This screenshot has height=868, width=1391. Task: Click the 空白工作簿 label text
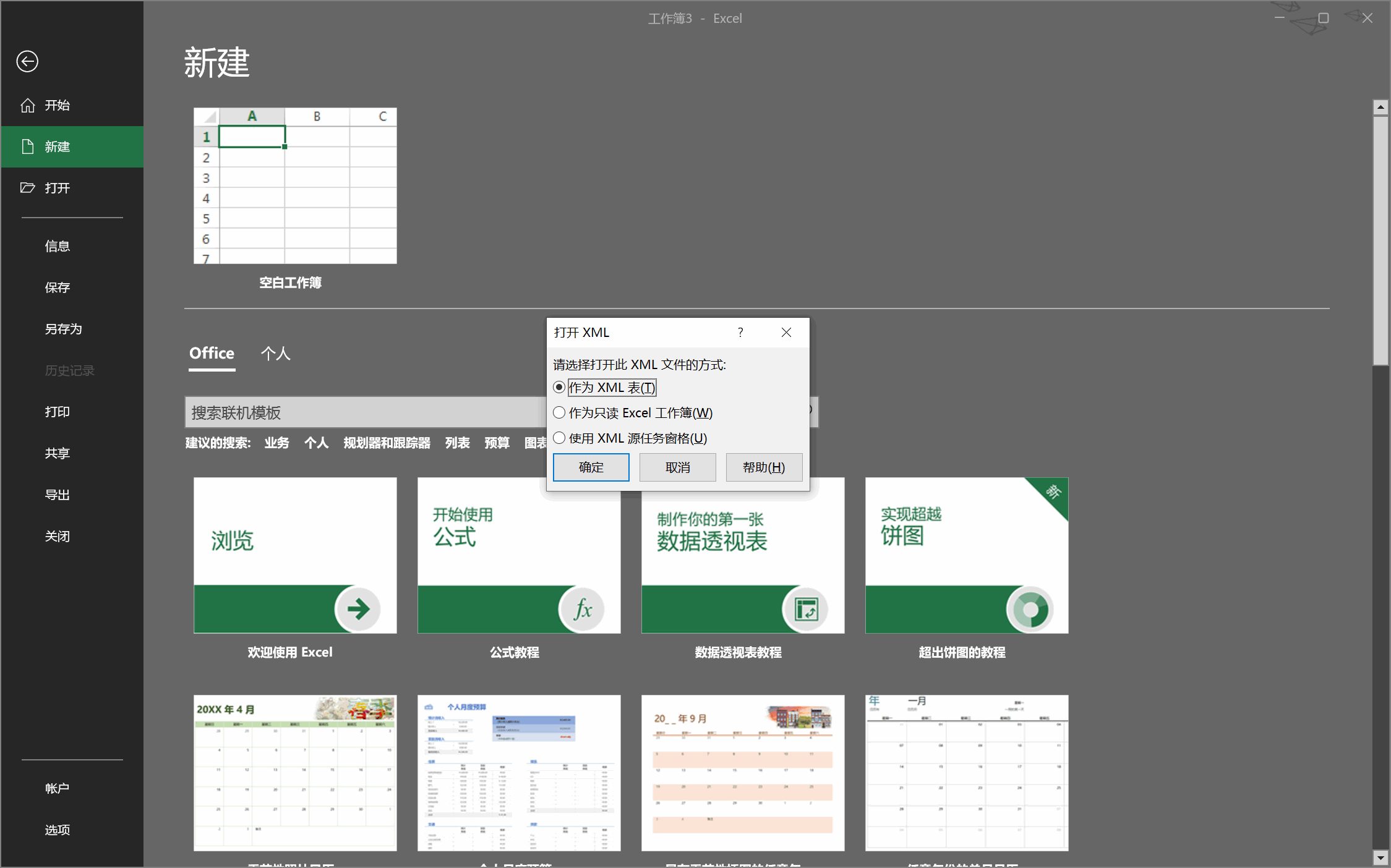coord(290,283)
